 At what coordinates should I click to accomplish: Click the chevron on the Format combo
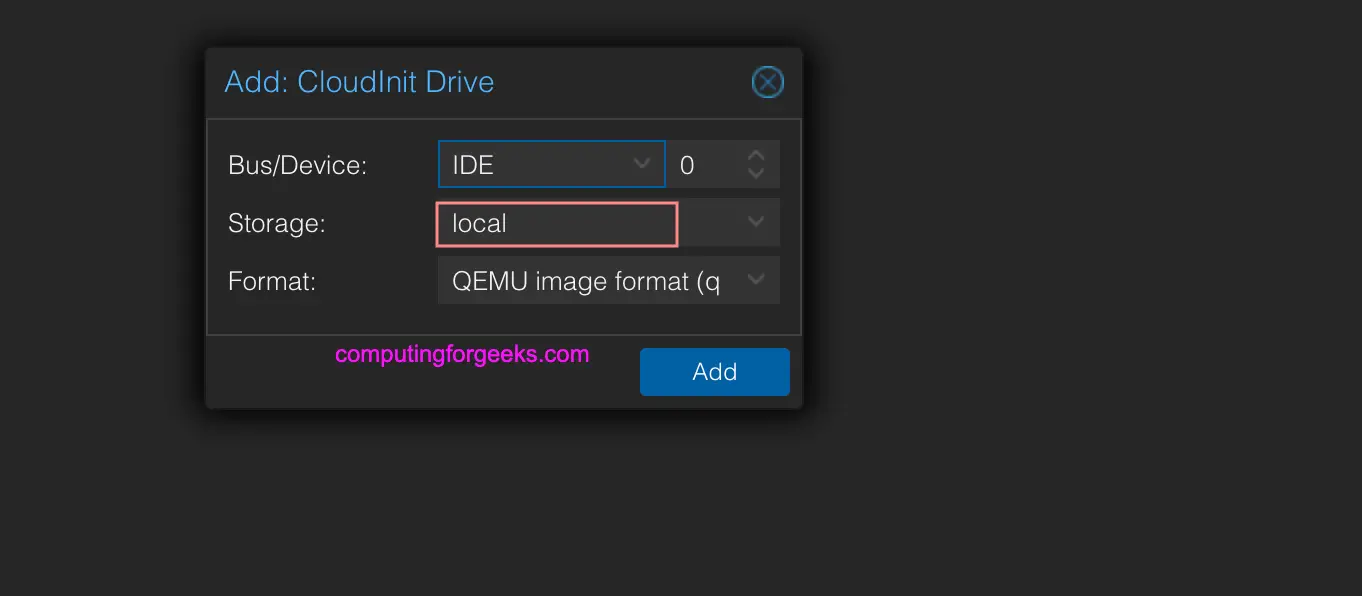755,280
